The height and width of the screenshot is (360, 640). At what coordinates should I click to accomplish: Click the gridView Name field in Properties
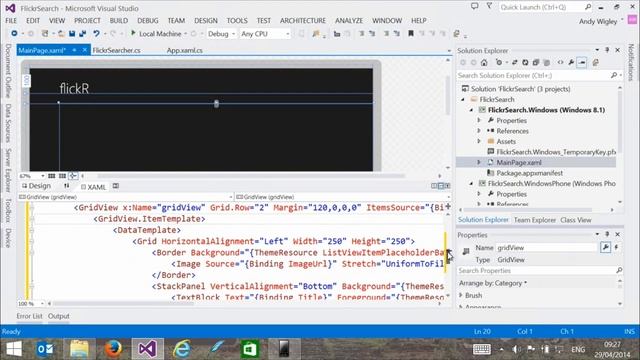(x=547, y=248)
